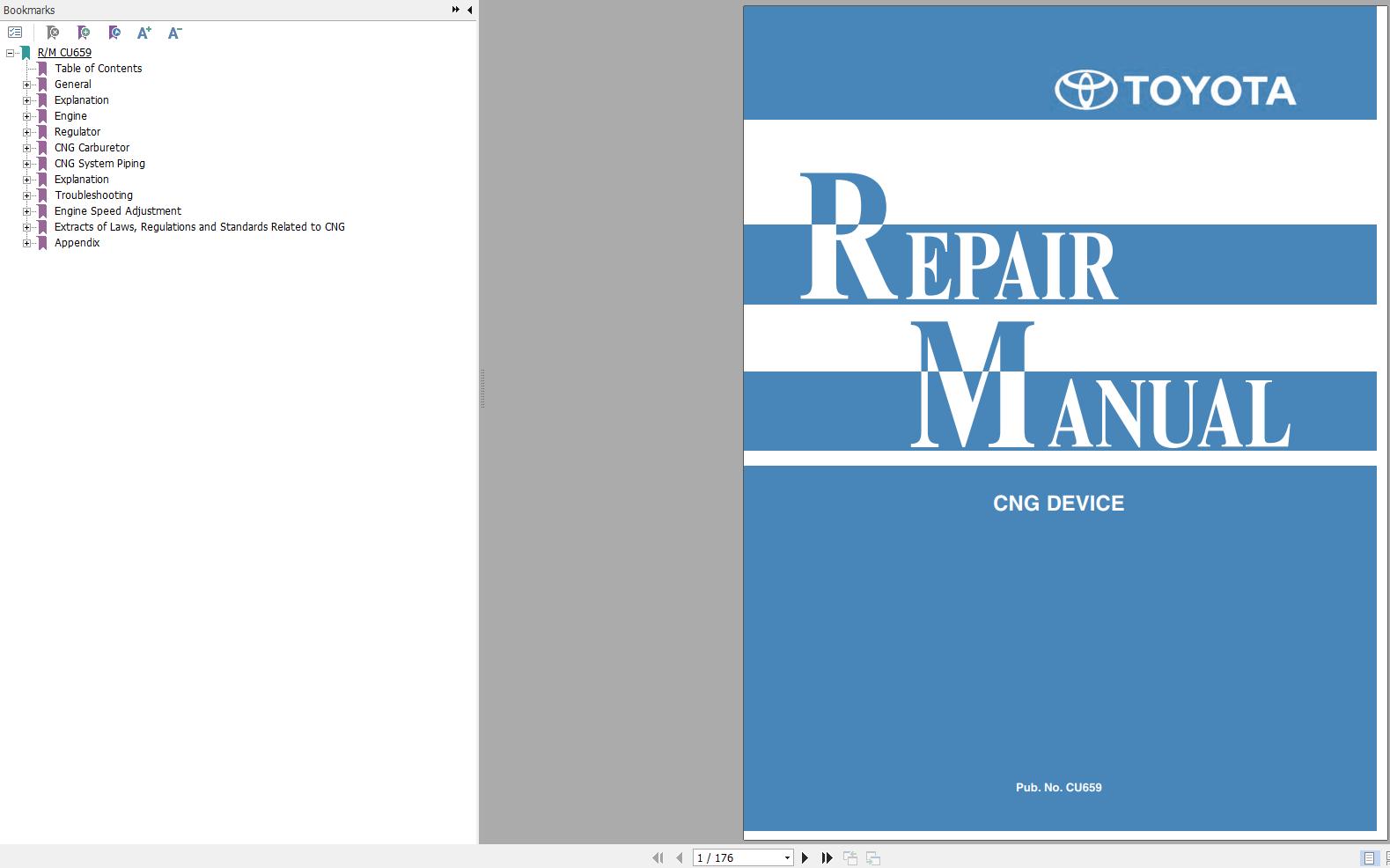This screenshot has height=868, width=1390.
Task: Jump to the last page
Action: click(x=827, y=857)
